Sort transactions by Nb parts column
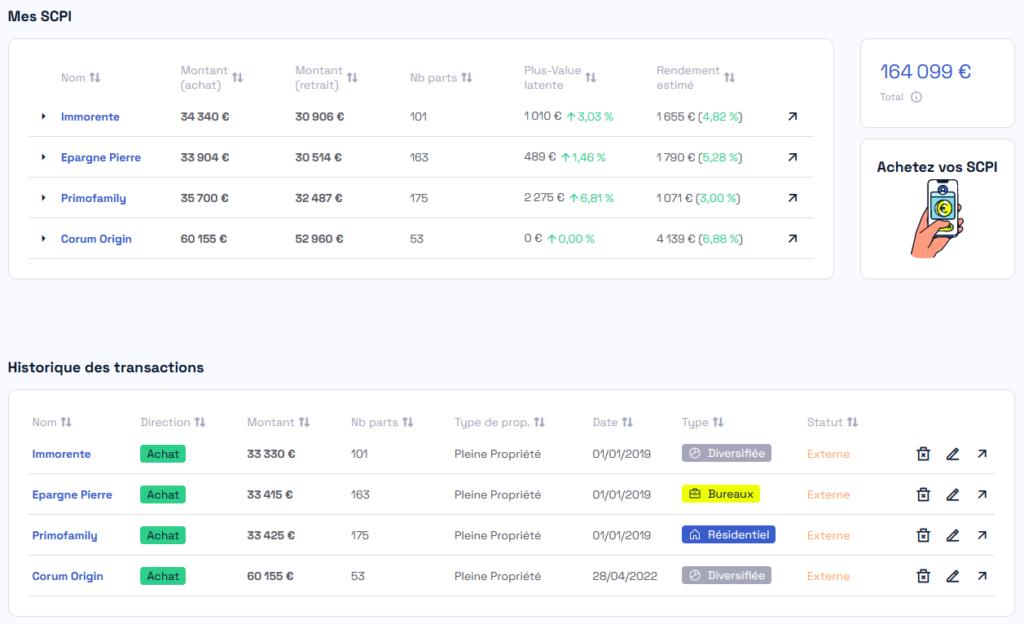 pyautogui.click(x=408, y=422)
